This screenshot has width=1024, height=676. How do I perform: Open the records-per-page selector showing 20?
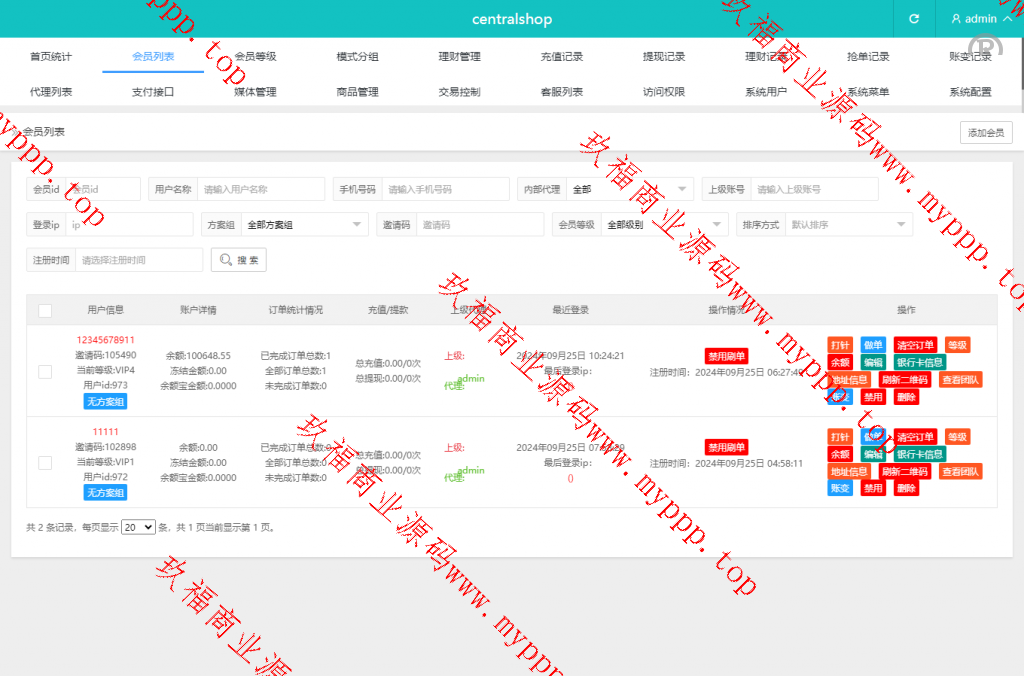[138, 527]
